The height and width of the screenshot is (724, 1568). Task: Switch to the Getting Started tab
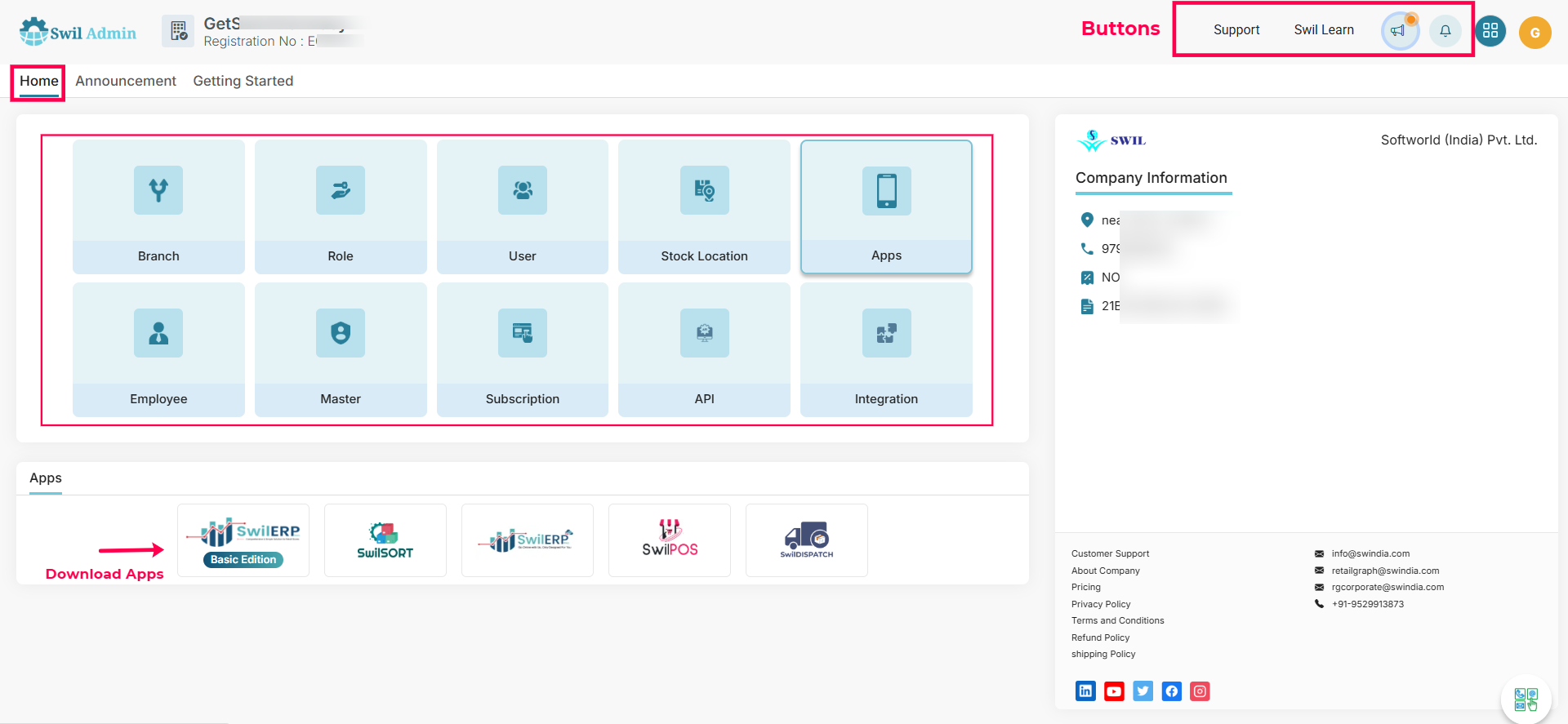[x=243, y=81]
